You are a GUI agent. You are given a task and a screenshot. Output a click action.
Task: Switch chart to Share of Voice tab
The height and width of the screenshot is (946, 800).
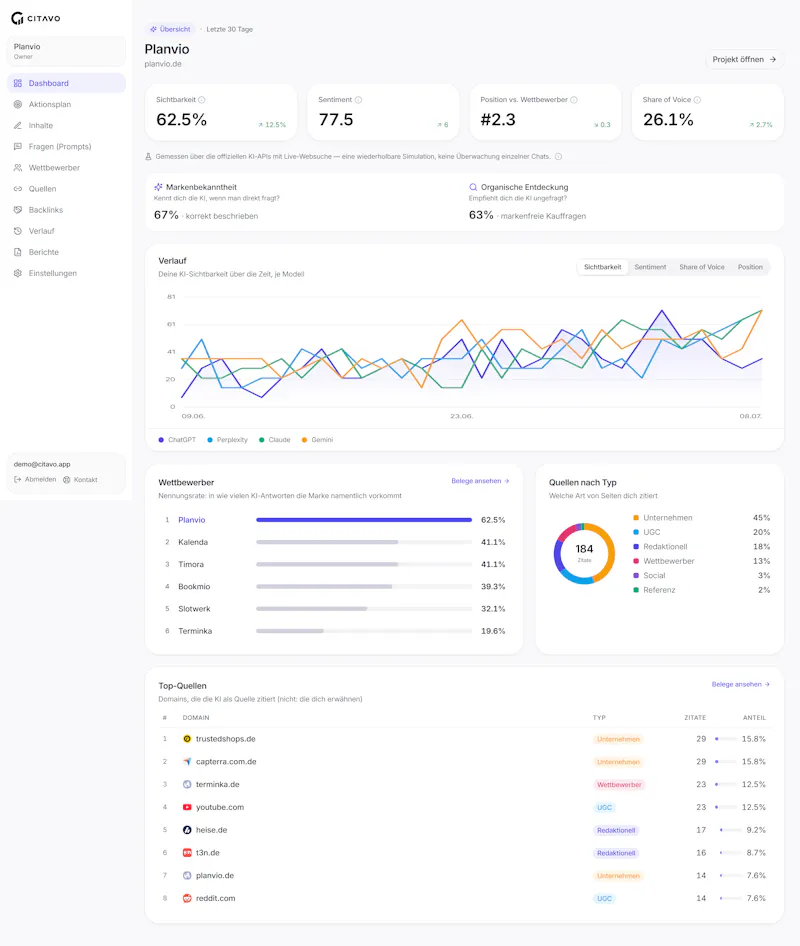702,267
